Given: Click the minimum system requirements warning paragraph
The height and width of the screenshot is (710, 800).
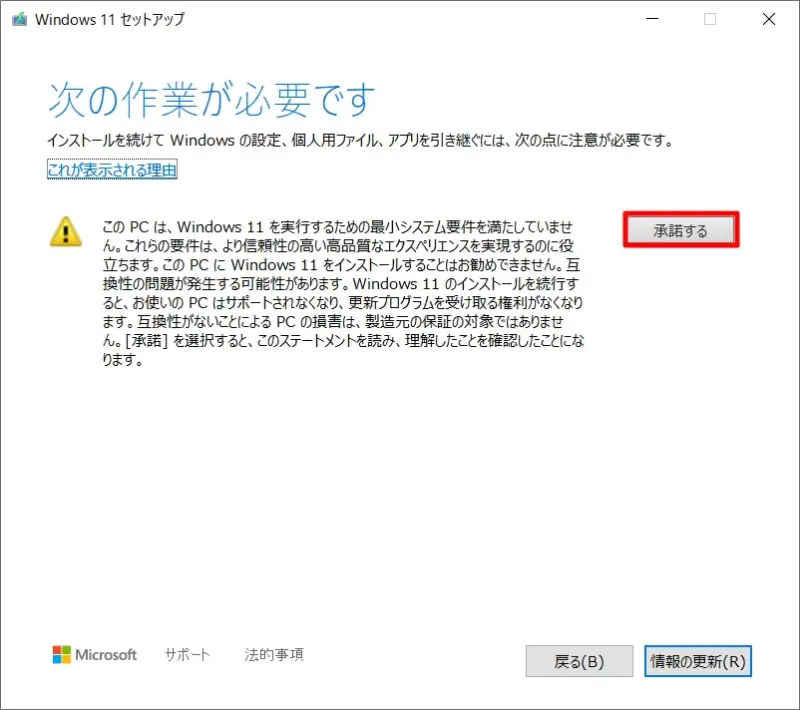Looking at the screenshot, I should 343,293.
